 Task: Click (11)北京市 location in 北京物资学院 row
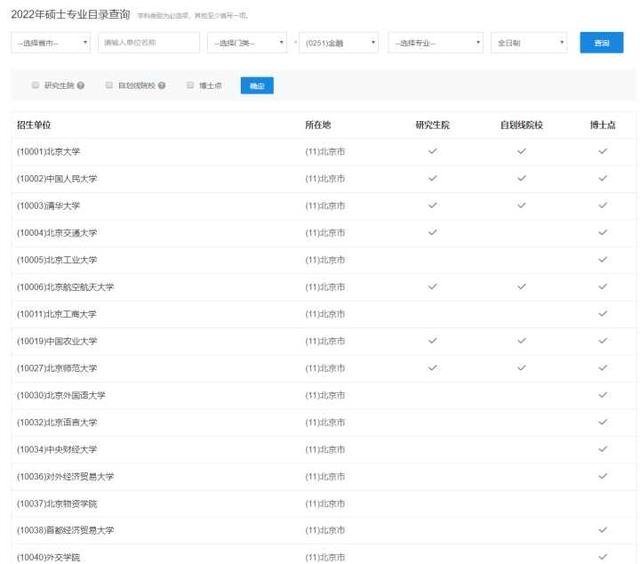(x=325, y=504)
